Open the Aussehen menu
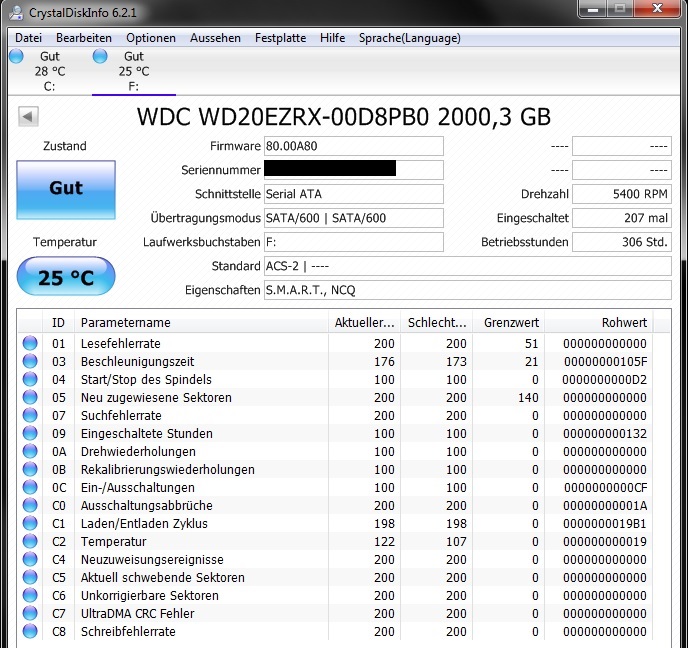 tap(215, 38)
